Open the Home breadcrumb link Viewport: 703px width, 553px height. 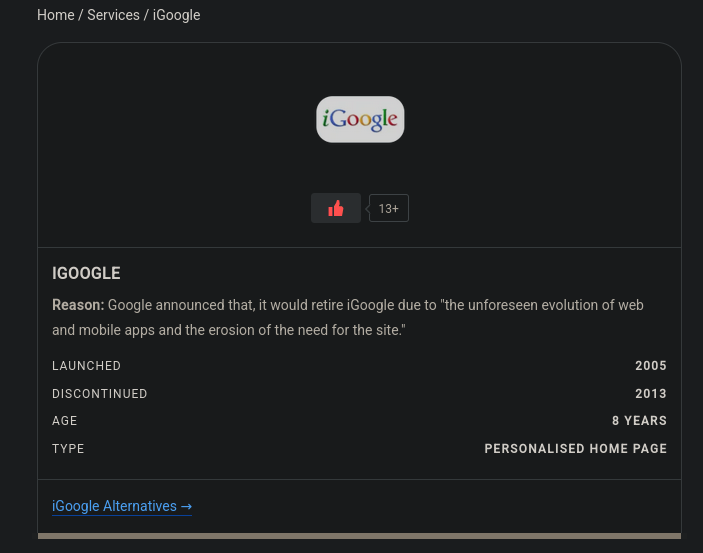pos(55,15)
